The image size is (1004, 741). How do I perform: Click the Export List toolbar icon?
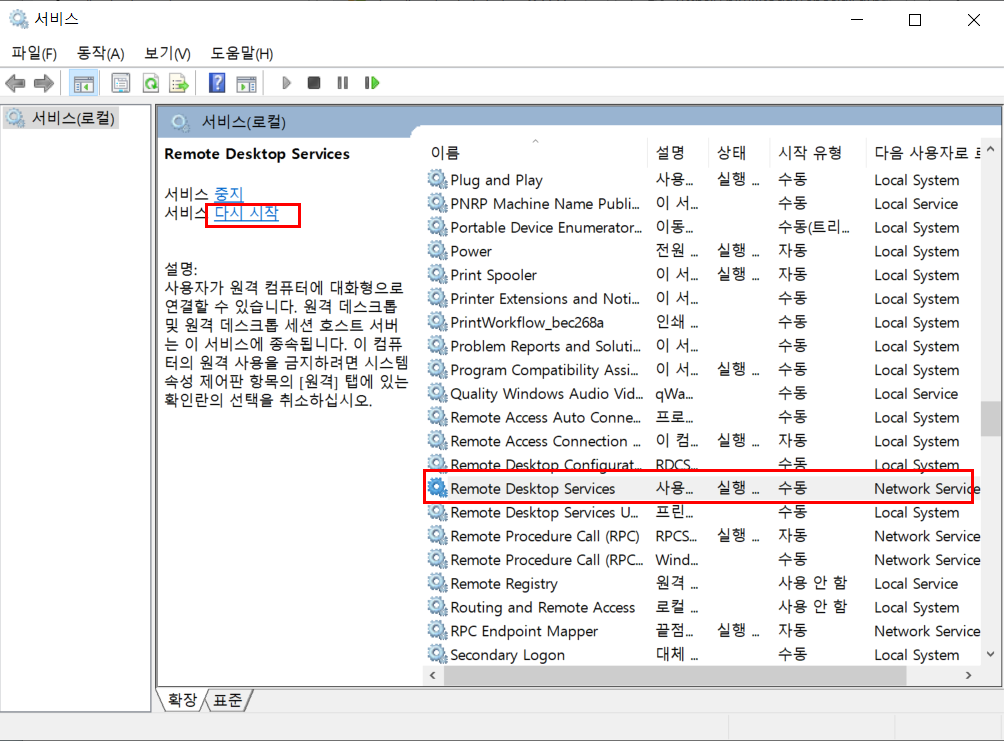[x=179, y=83]
